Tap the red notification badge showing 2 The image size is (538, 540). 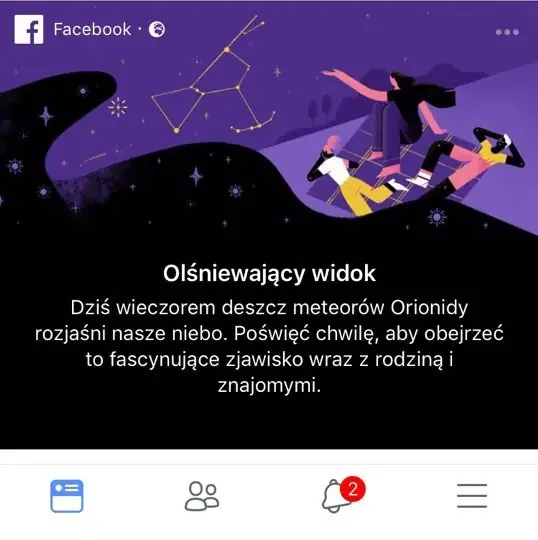(353, 489)
